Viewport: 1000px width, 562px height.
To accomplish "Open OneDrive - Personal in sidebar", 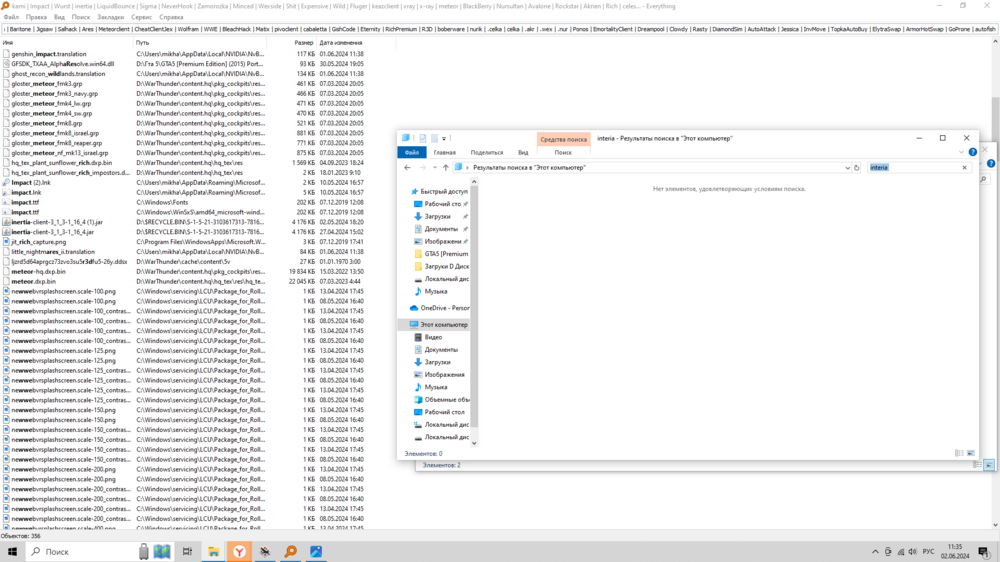I will tap(445, 308).
